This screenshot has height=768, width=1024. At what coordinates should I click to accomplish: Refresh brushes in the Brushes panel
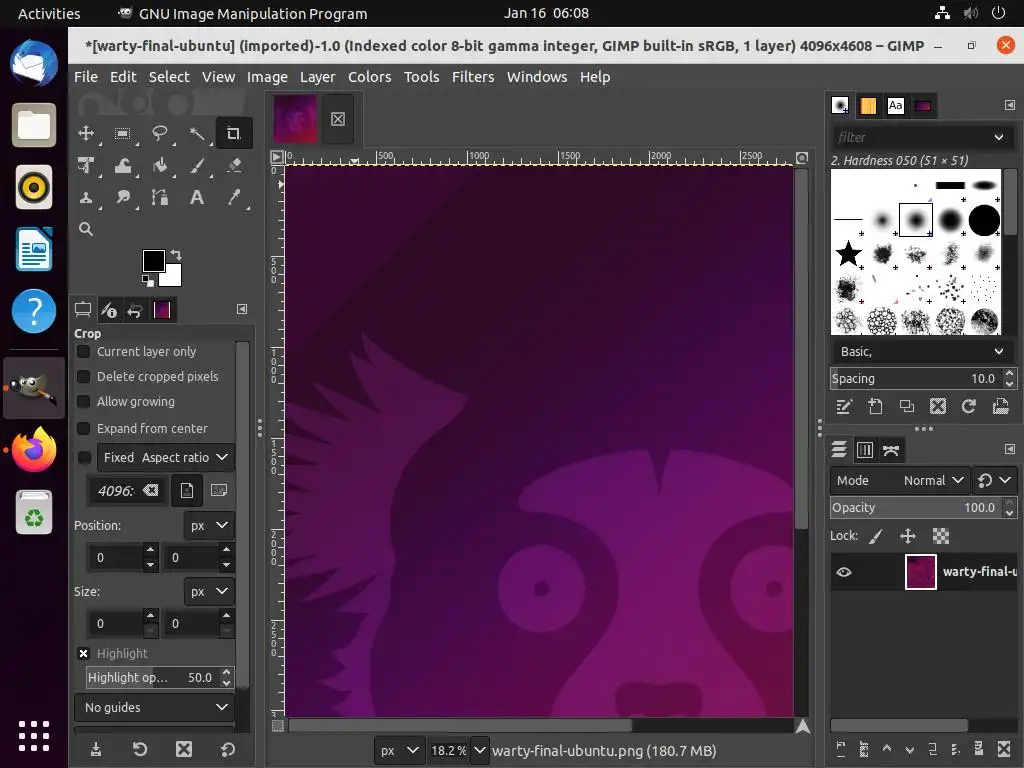(x=968, y=406)
